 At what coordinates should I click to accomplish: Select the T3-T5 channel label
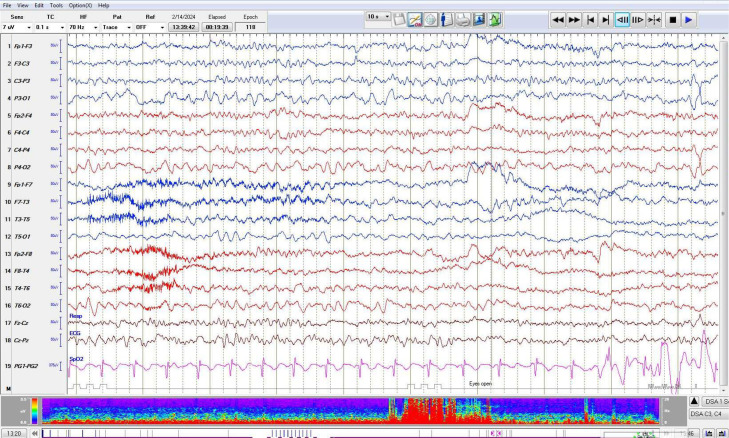tap(22, 219)
